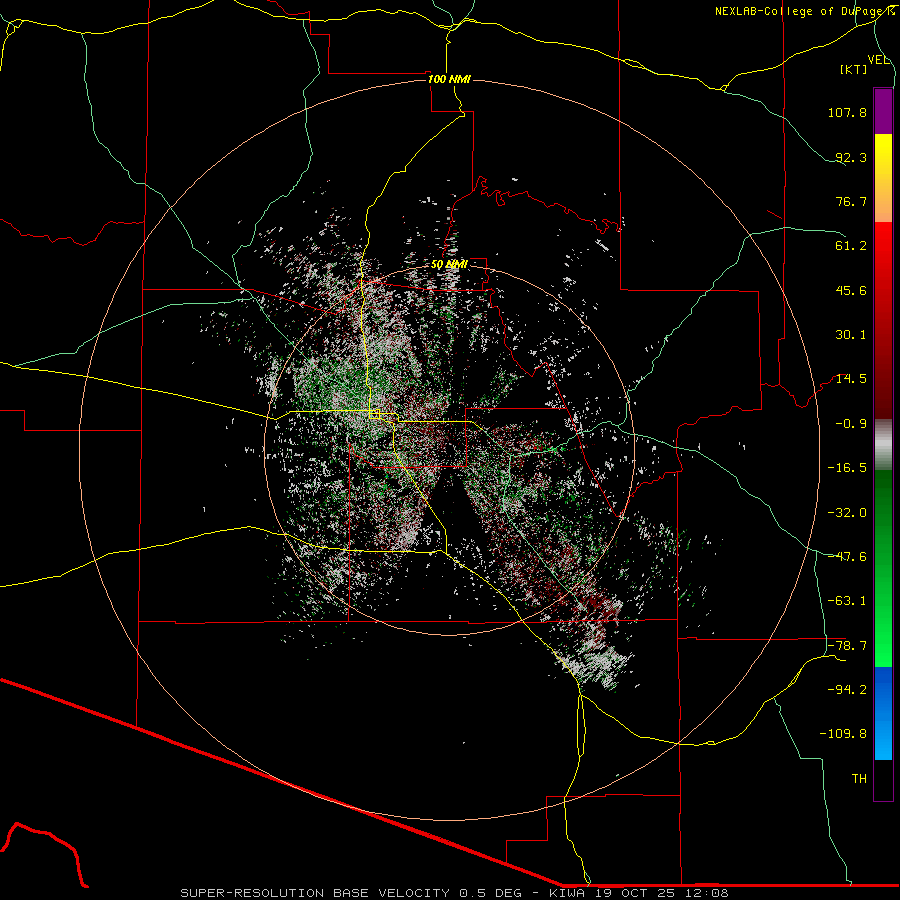Select the 107.8 legend value

pos(847,112)
